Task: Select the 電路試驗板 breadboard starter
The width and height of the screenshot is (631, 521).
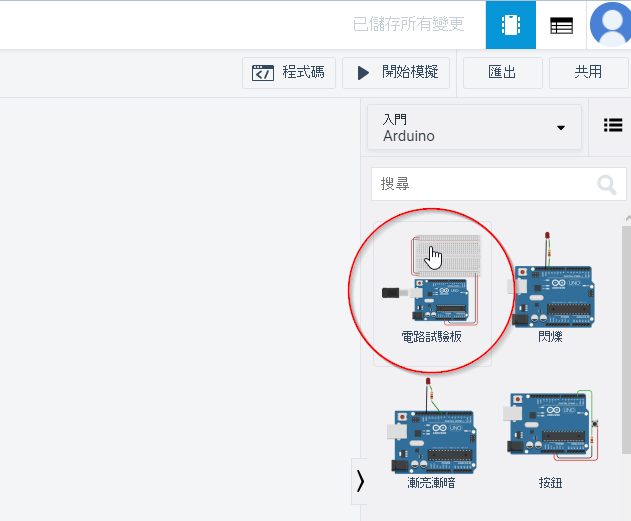Action: (x=432, y=292)
